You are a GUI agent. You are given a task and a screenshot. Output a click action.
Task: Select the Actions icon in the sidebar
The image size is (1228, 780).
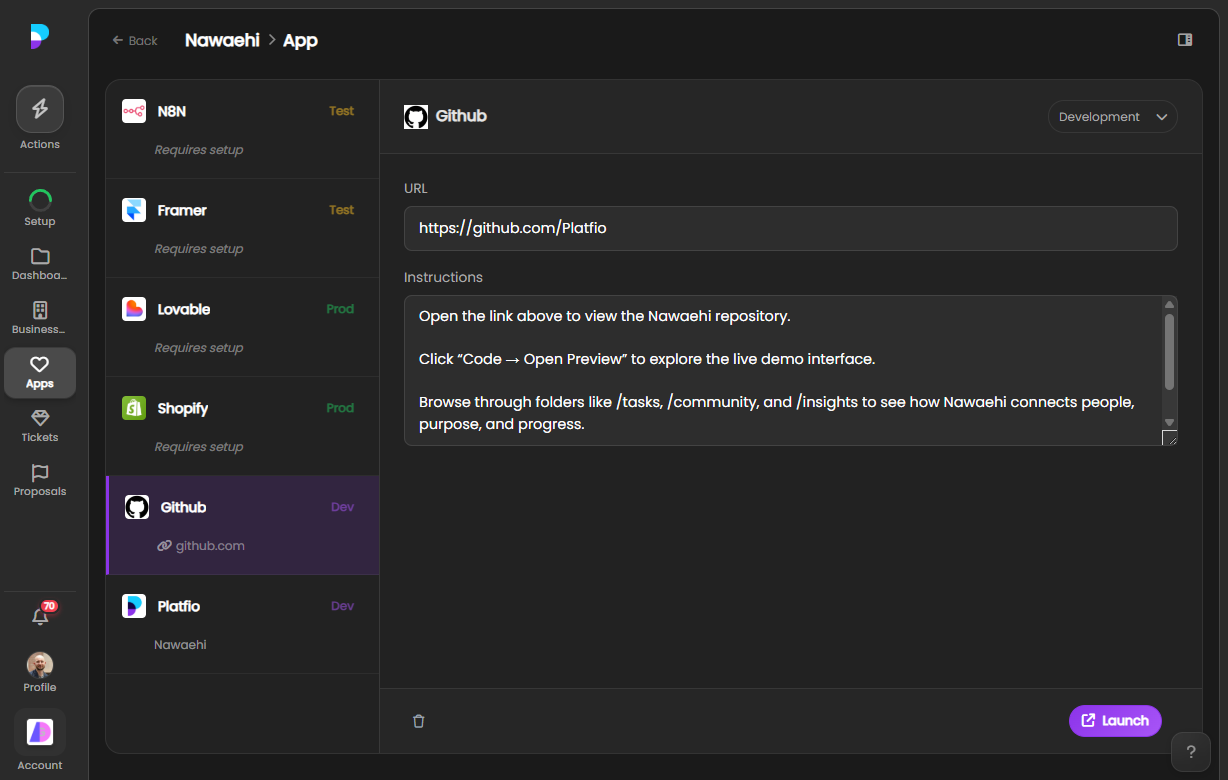coord(39,108)
